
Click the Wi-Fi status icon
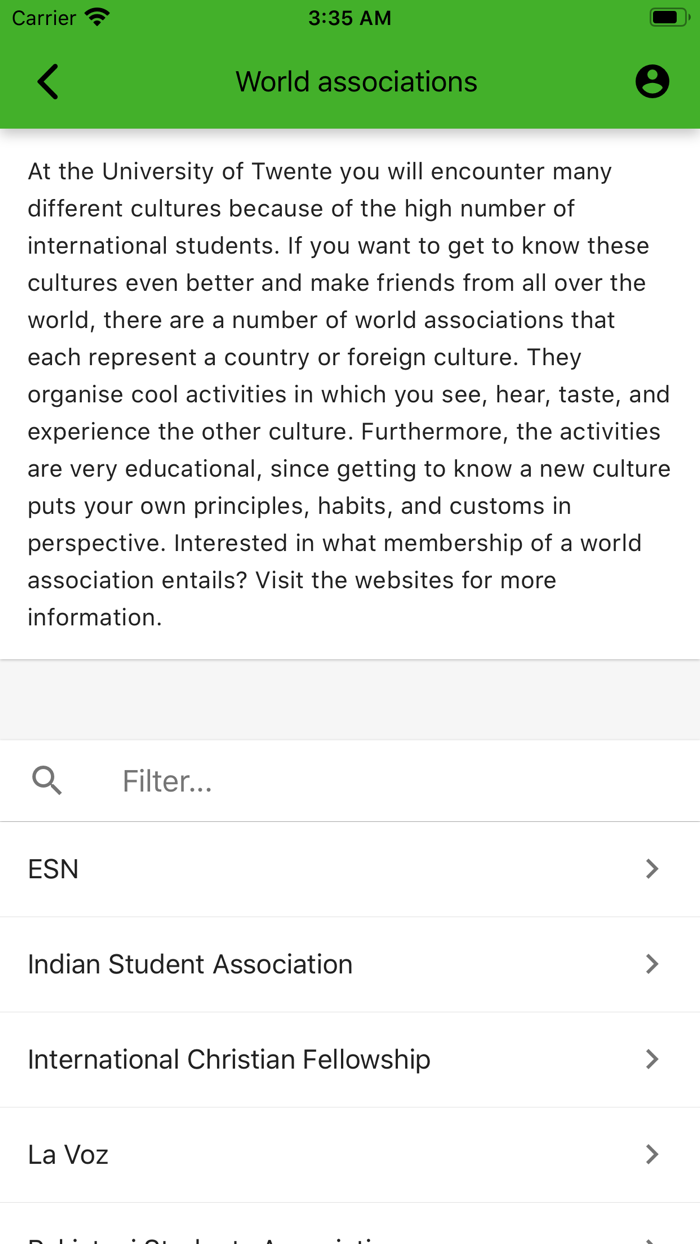97,18
